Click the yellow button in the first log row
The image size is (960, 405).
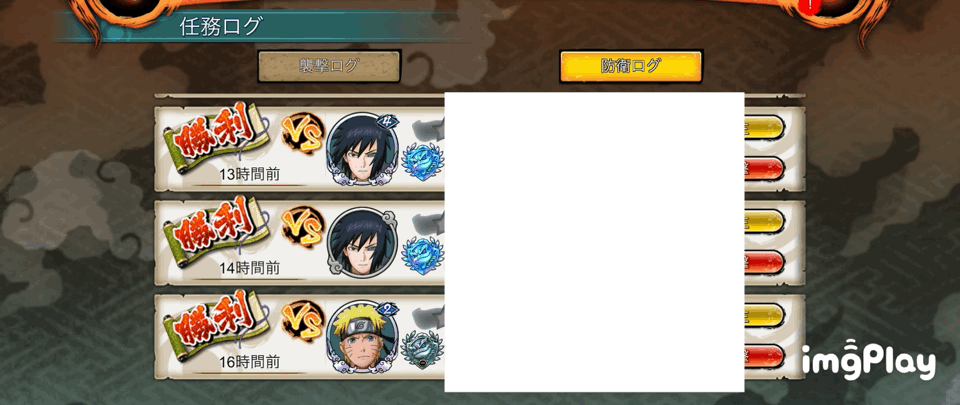point(764,127)
